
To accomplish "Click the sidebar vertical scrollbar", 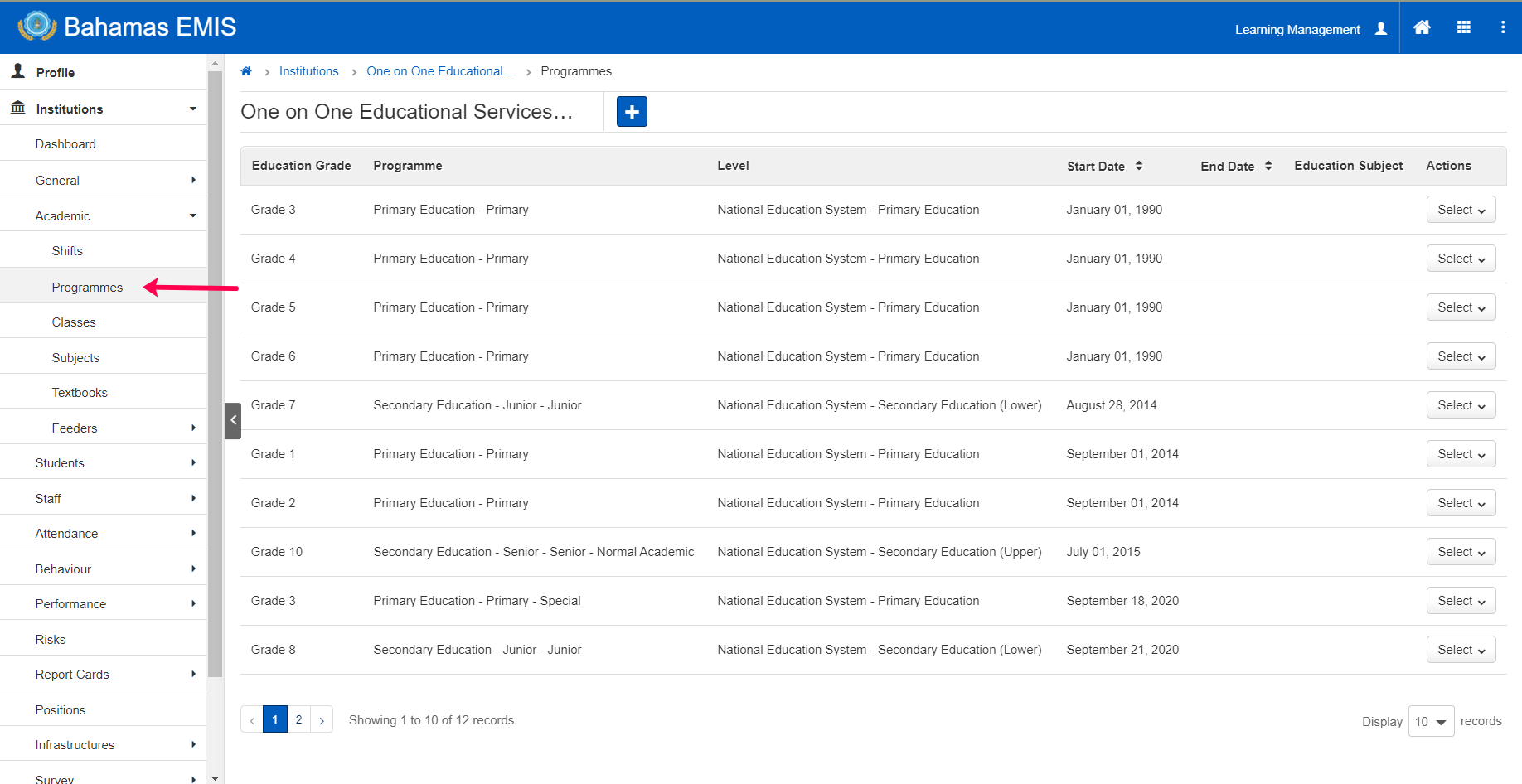I will point(216,375).
